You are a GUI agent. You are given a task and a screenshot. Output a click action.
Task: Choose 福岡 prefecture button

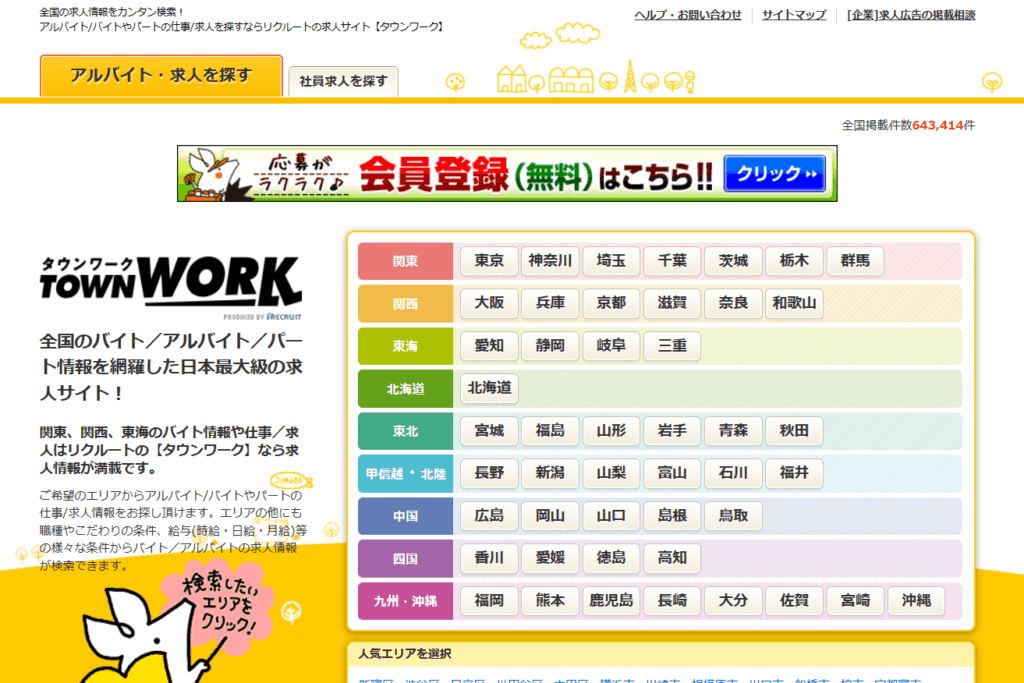coord(489,601)
